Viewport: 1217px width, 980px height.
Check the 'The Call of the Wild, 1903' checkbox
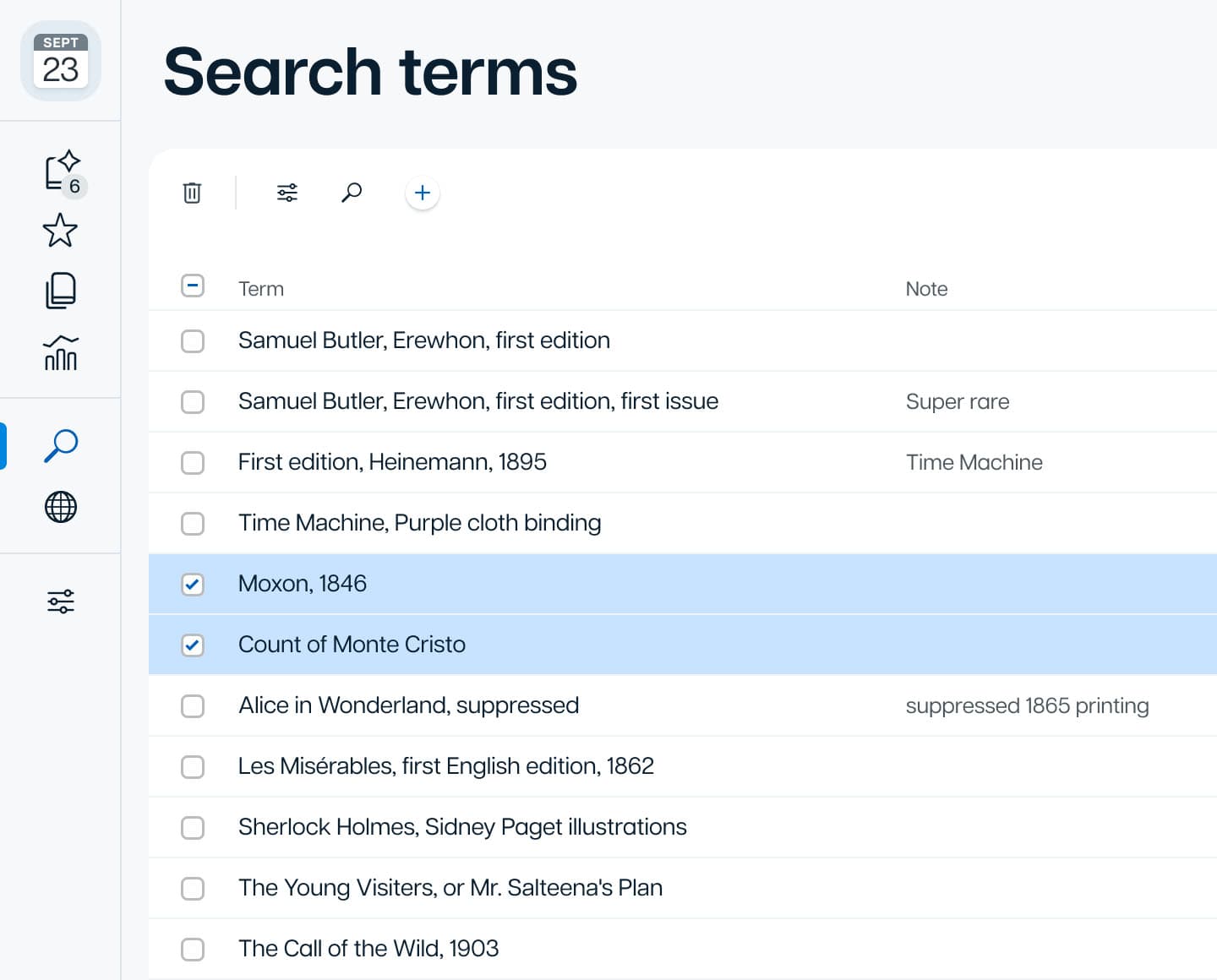coord(193,950)
